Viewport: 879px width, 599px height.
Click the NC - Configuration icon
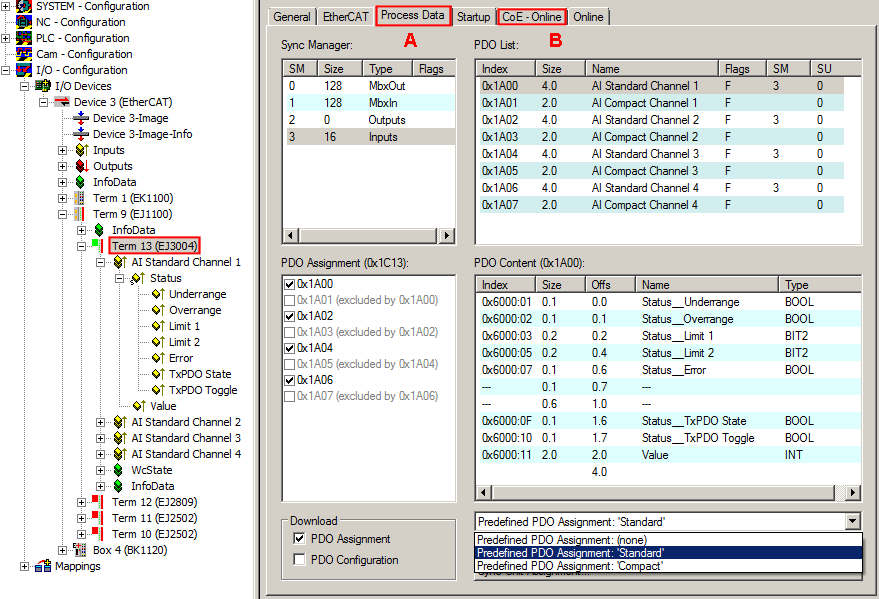click(24, 22)
